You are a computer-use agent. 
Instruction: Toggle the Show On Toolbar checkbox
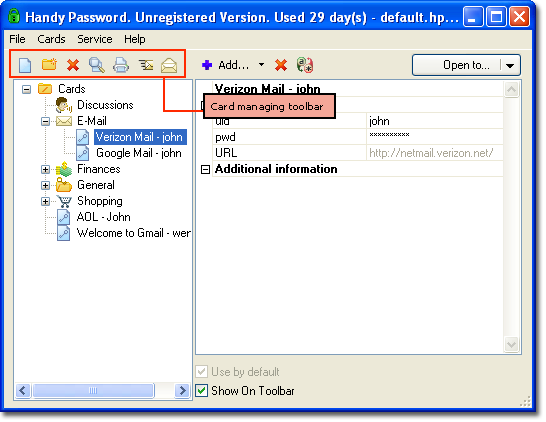tap(202, 391)
